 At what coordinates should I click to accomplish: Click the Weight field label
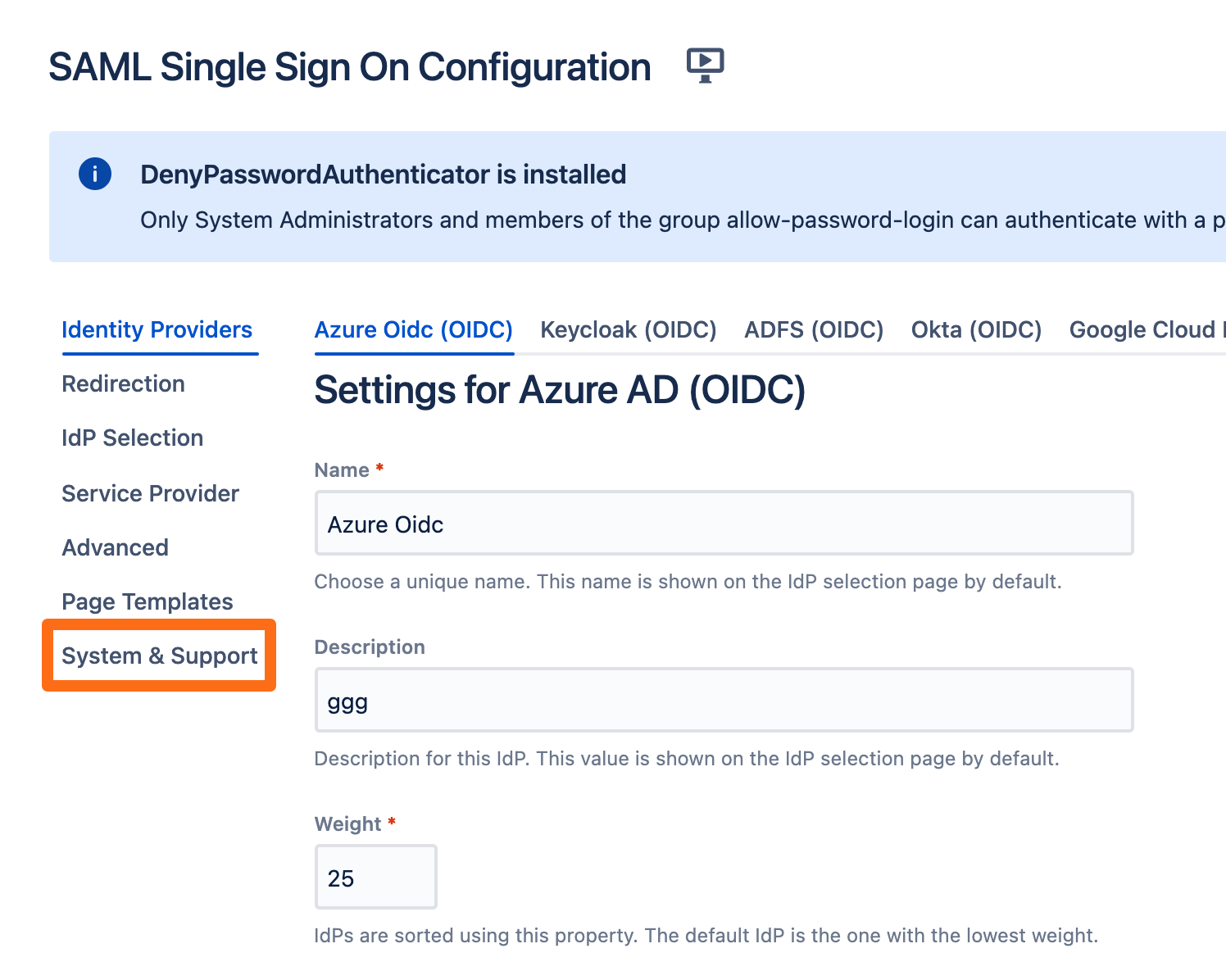click(x=347, y=824)
